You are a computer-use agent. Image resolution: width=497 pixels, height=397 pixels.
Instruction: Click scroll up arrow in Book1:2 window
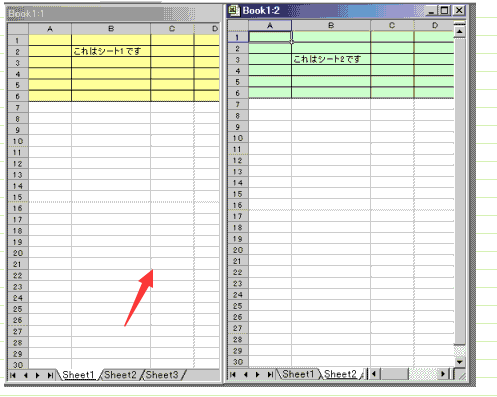[x=460, y=32]
